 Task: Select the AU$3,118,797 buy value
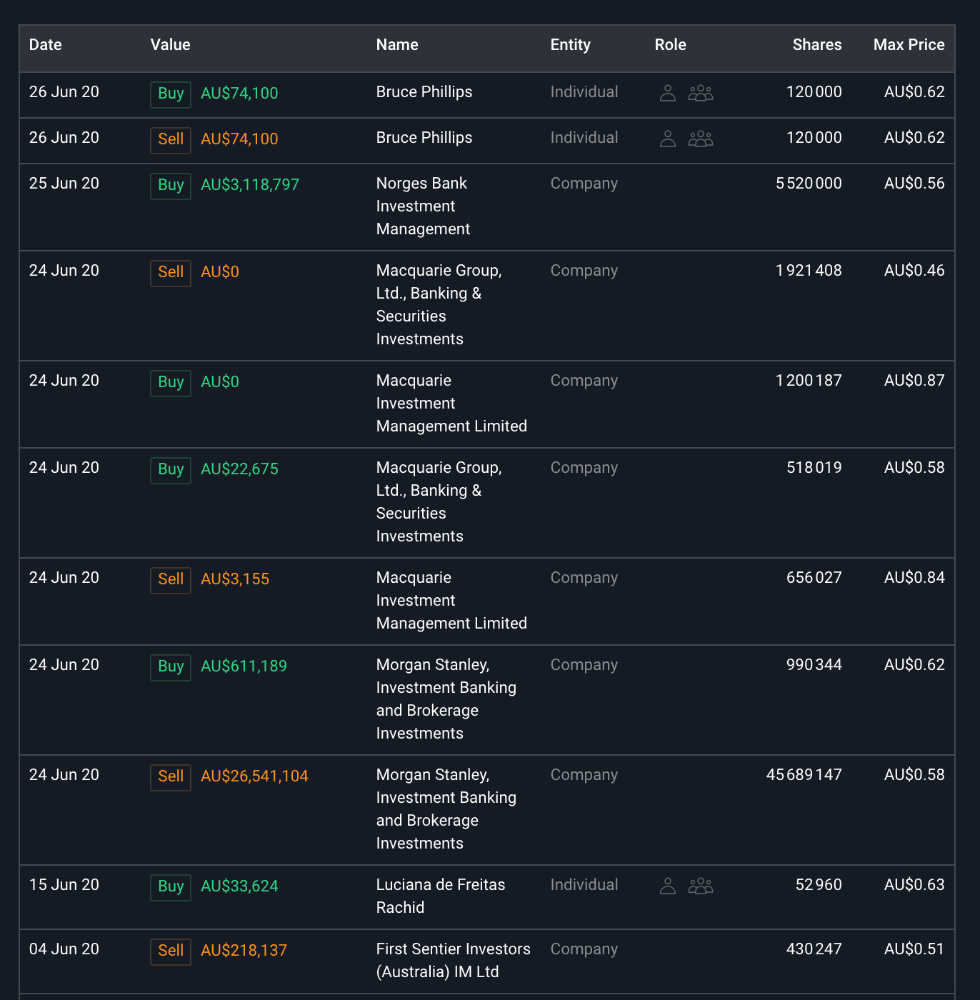click(x=250, y=185)
